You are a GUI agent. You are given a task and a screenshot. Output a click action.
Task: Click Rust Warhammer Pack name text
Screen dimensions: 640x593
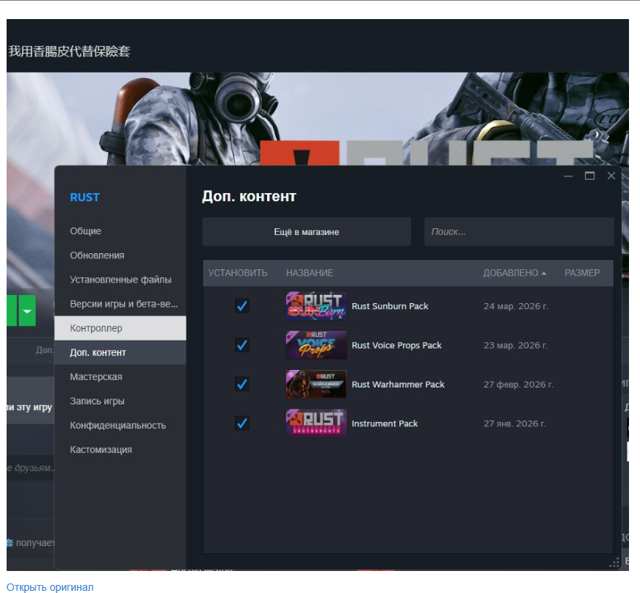(x=398, y=384)
